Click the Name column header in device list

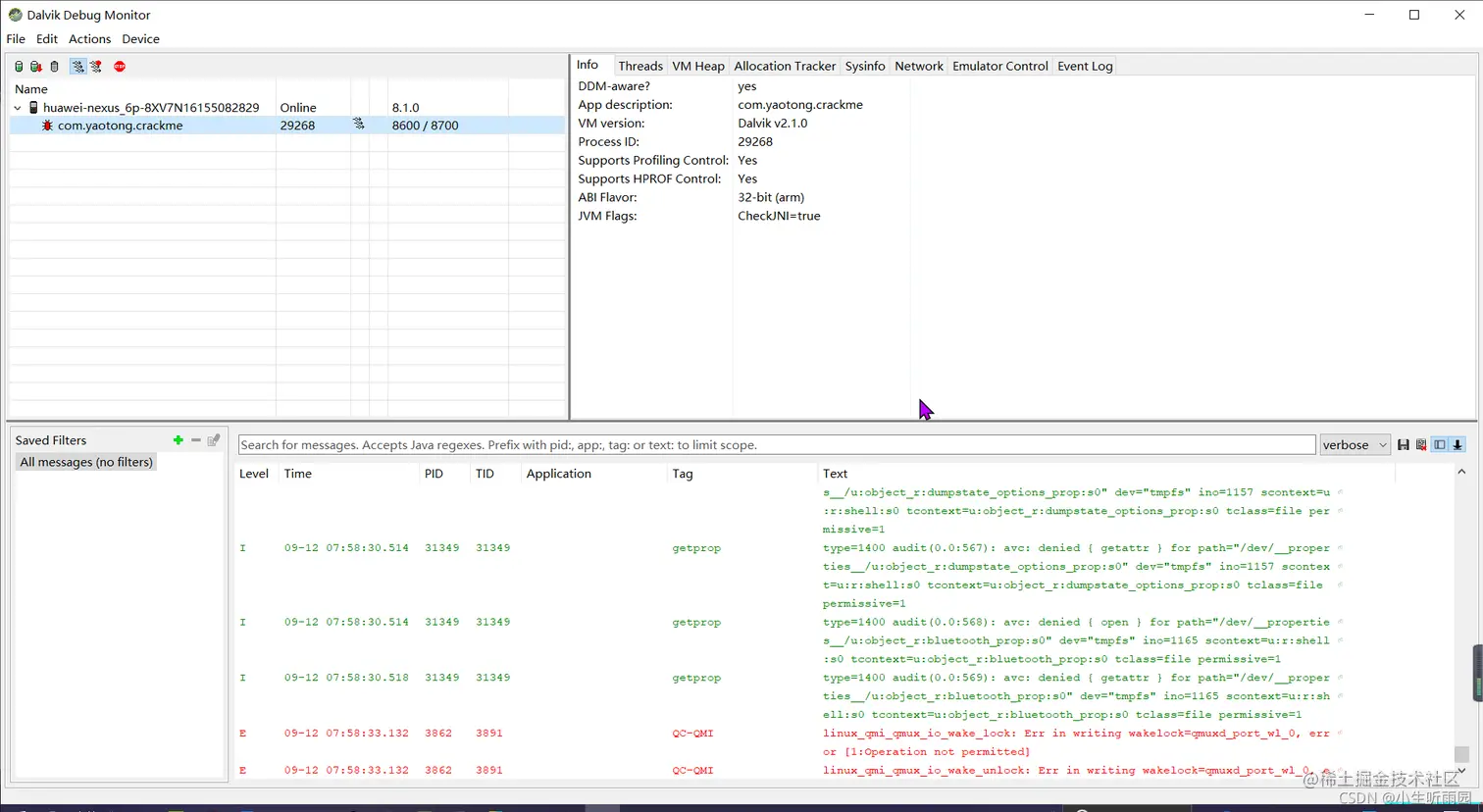click(31, 89)
